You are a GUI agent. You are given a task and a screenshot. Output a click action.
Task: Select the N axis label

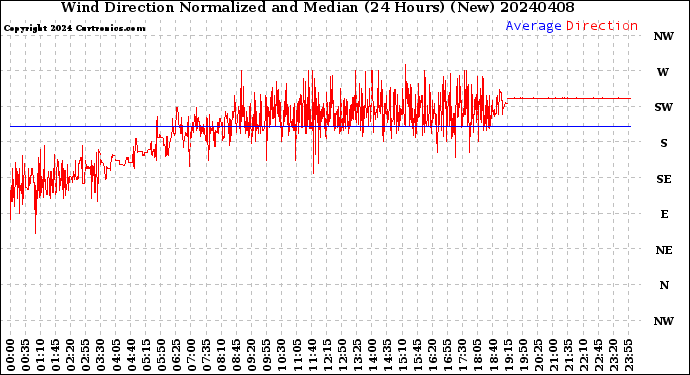click(x=664, y=285)
